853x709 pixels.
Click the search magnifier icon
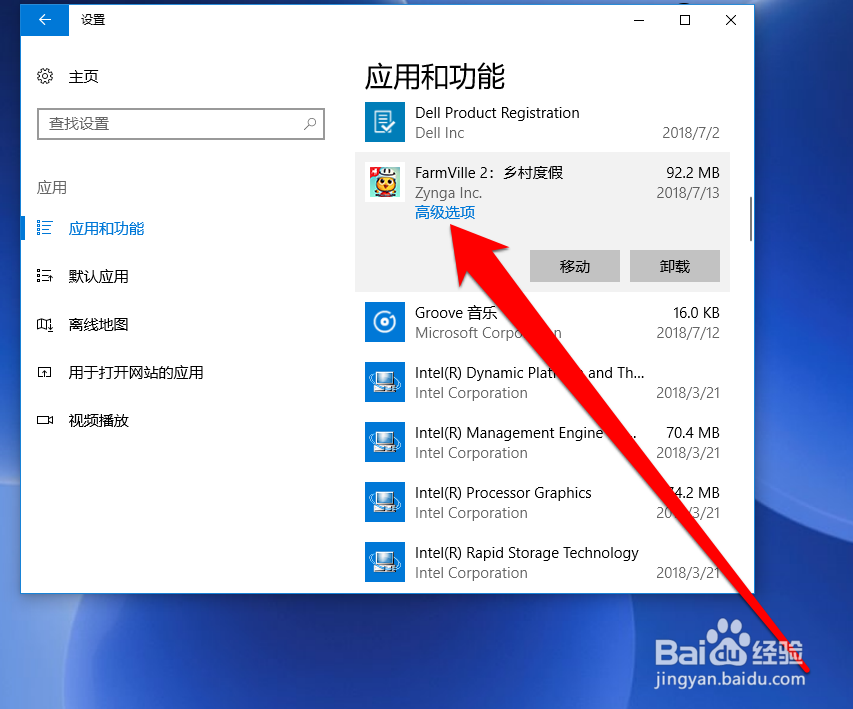[x=310, y=124]
